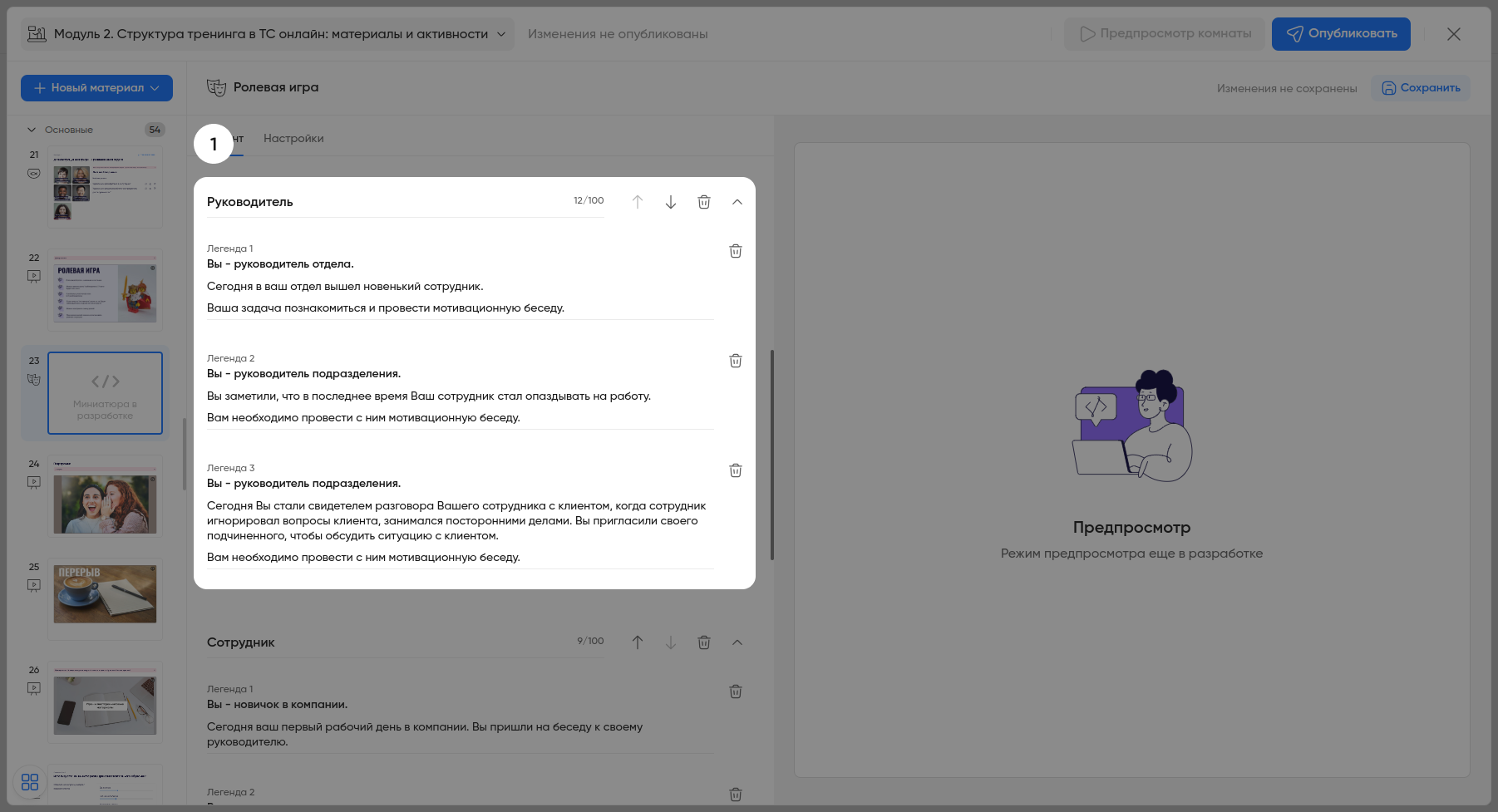The width and height of the screenshot is (1498, 812).
Task: Click the Опубликовать button
Action: 1340,34
